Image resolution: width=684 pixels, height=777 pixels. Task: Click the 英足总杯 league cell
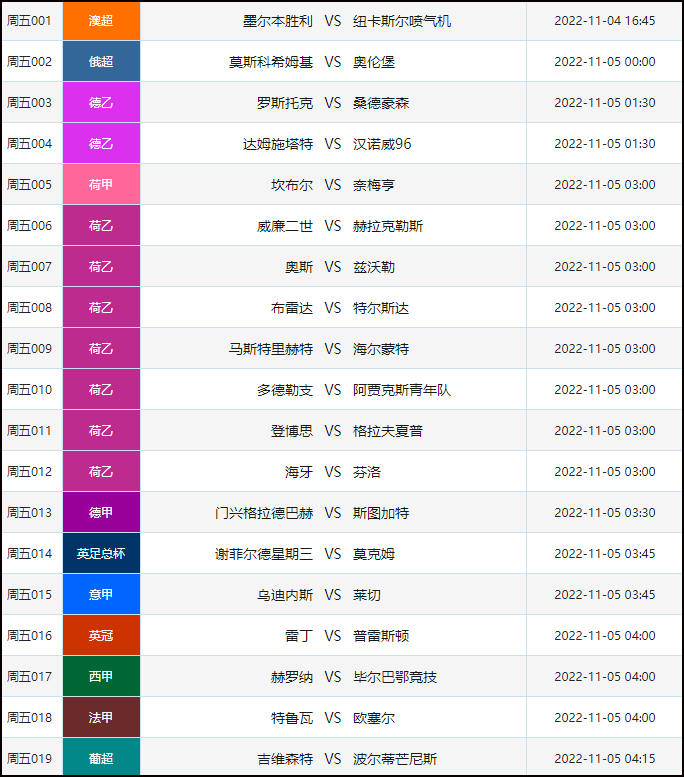point(101,554)
